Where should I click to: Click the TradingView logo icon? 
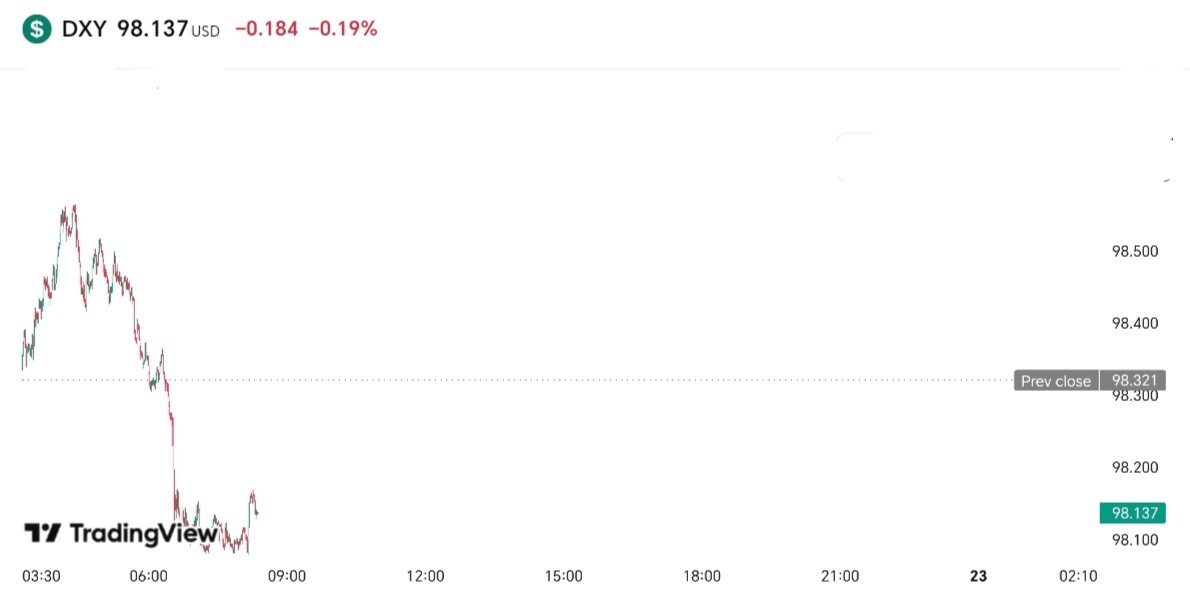[x=43, y=533]
